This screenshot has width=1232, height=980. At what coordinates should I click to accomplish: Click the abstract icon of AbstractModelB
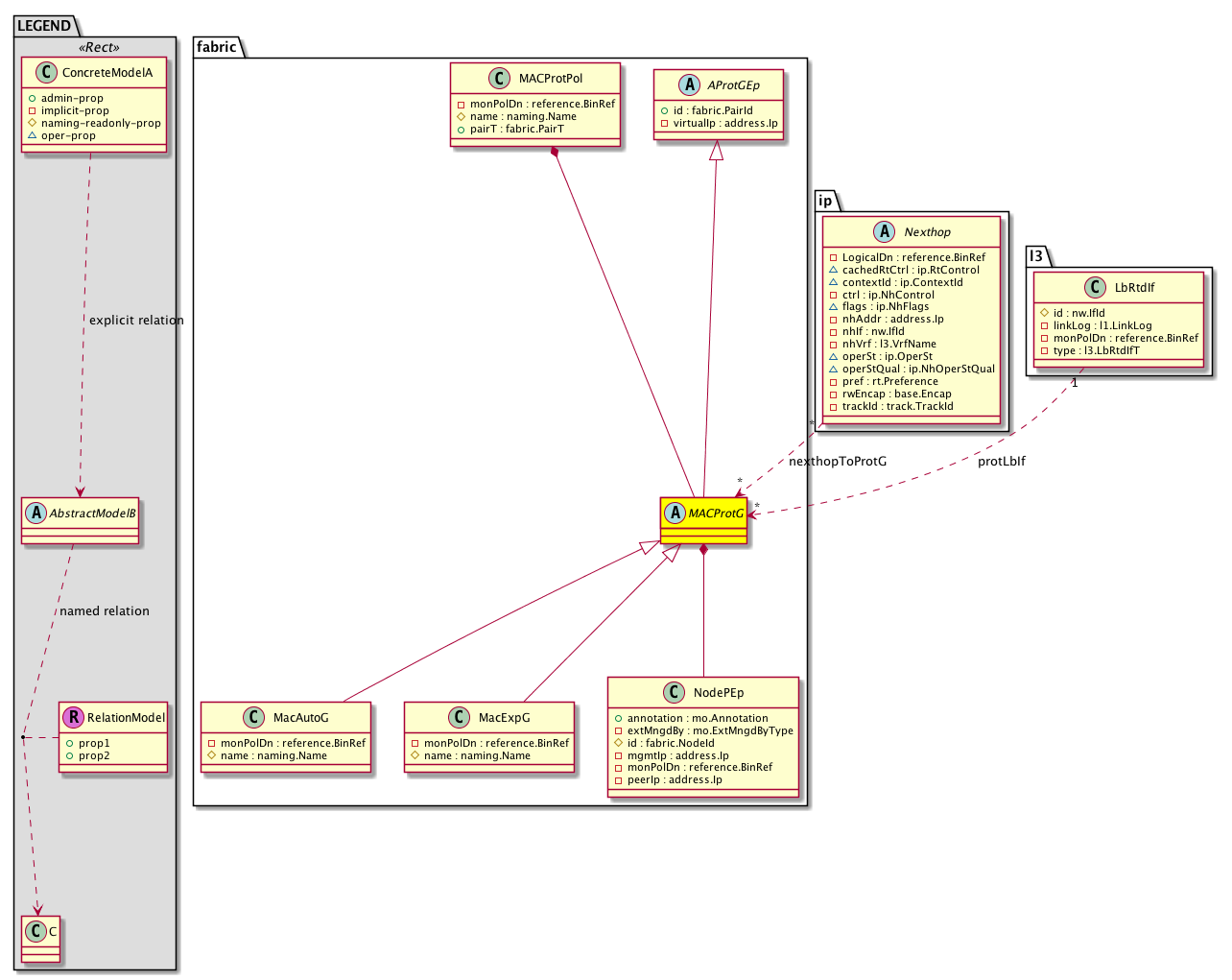pyautogui.click(x=36, y=514)
